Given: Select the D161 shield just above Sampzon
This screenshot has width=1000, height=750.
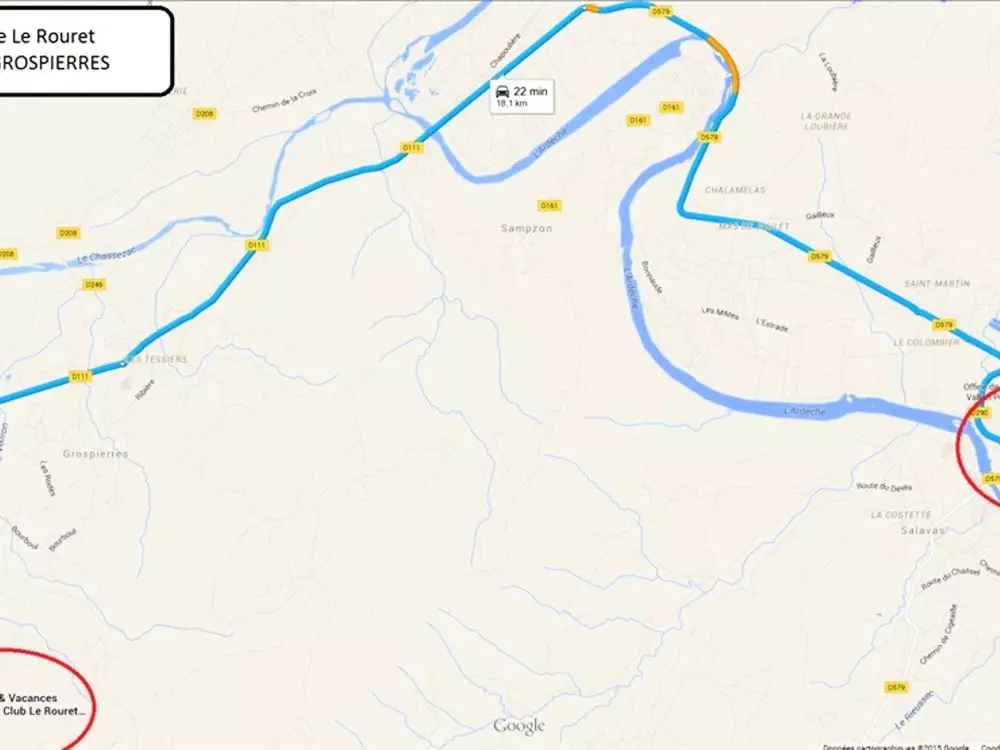Looking at the screenshot, I should 548,205.
